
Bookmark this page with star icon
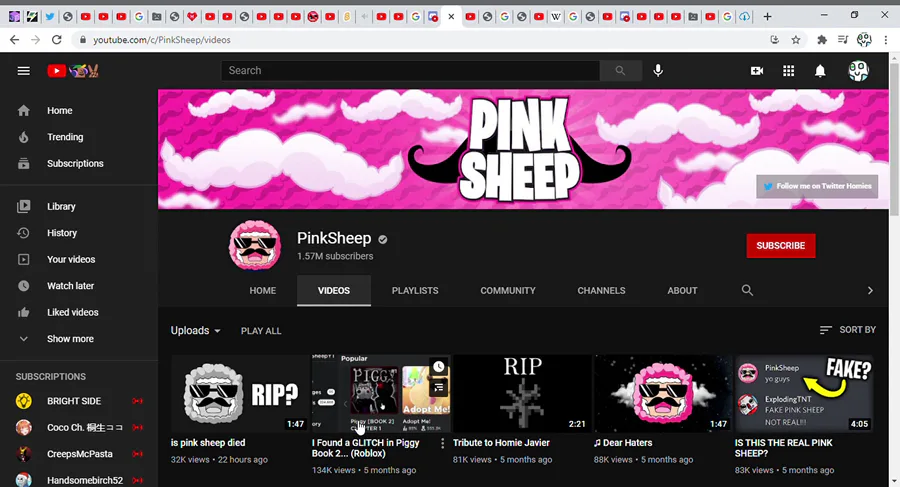(796, 40)
